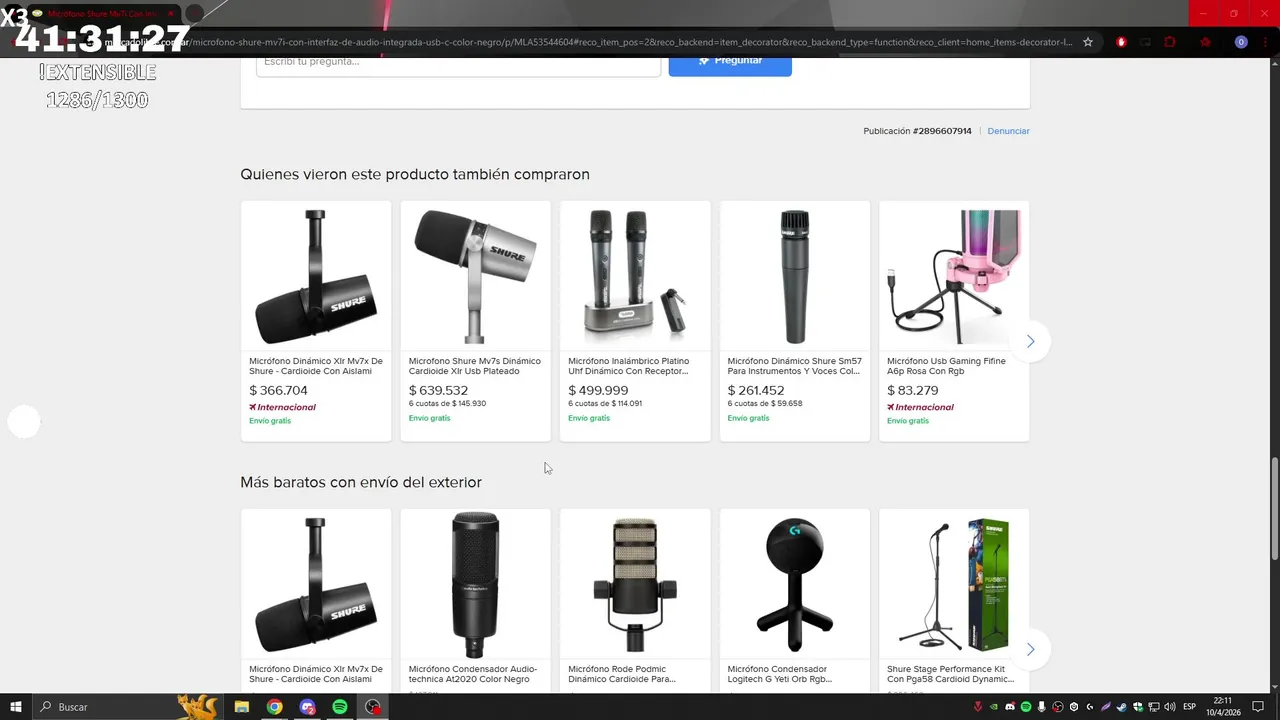The image size is (1280, 720).
Task: Click the taskbar clock showing 22:11
Action: click(x=1223, y=707)
